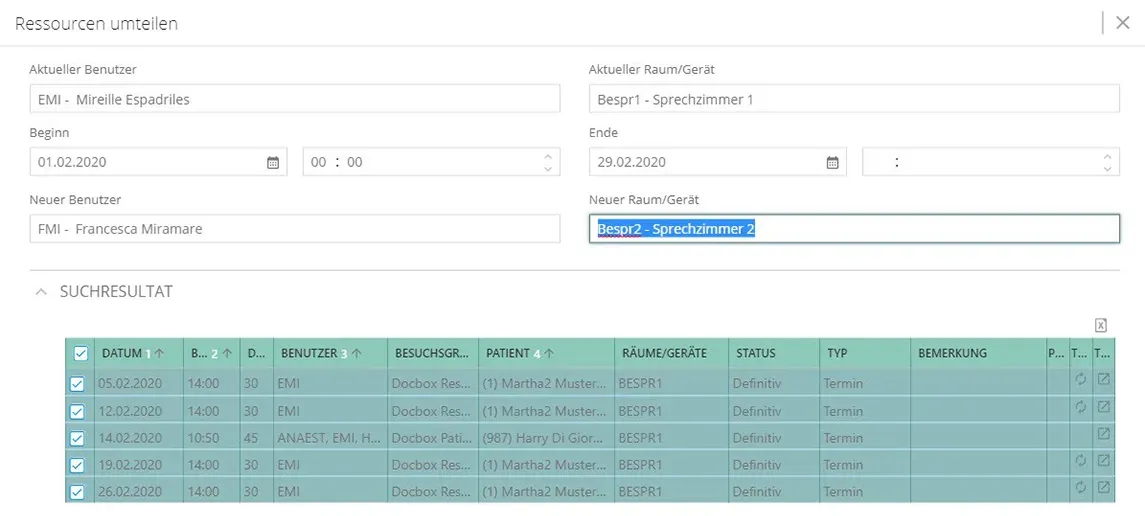Viewport: 1145px width, 516px height.
Task: Select the date cell 05.02.2020
Action: pos(139,382)
